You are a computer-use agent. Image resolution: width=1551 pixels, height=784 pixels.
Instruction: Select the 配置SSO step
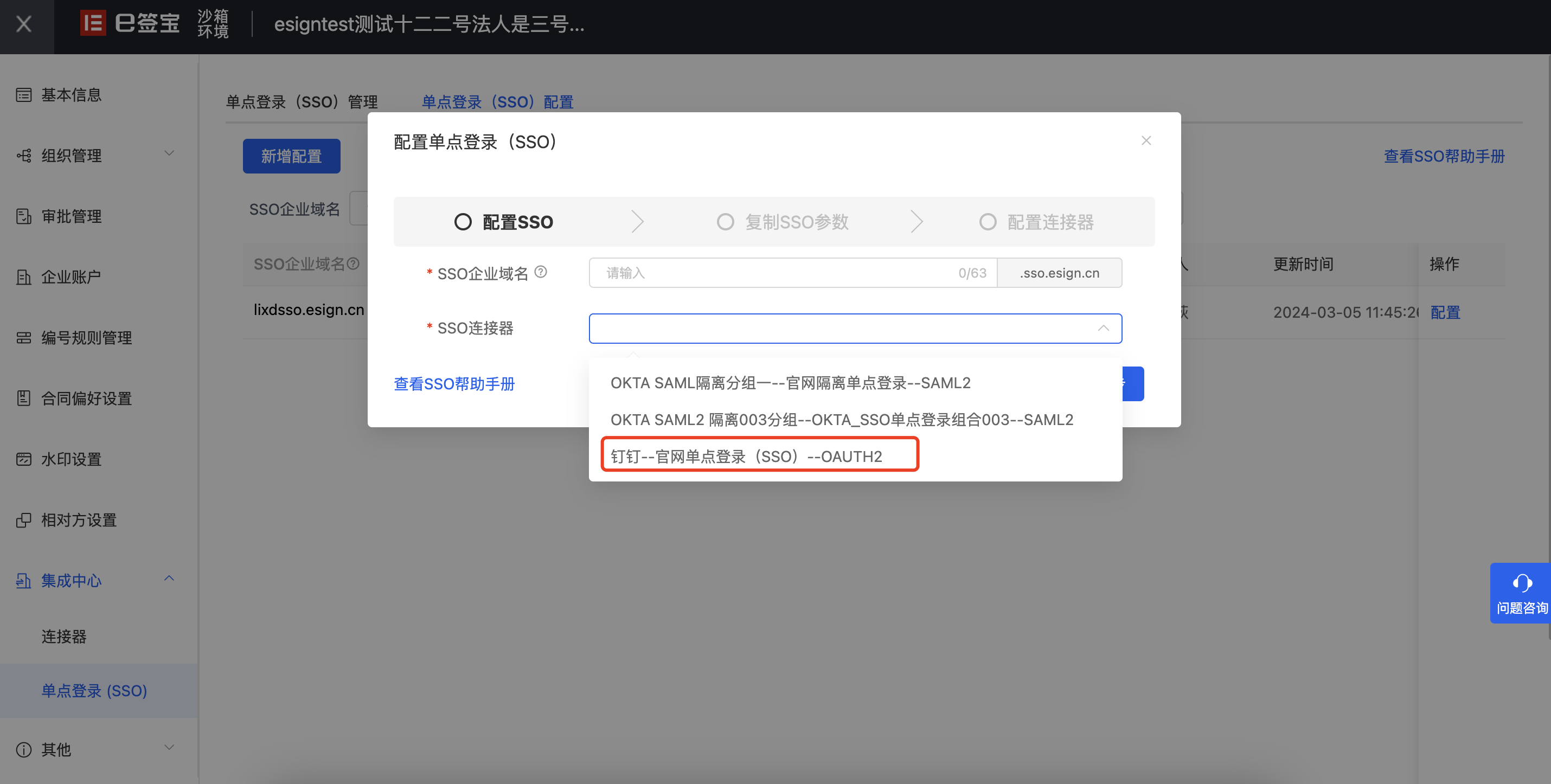[x=503, y=222]
